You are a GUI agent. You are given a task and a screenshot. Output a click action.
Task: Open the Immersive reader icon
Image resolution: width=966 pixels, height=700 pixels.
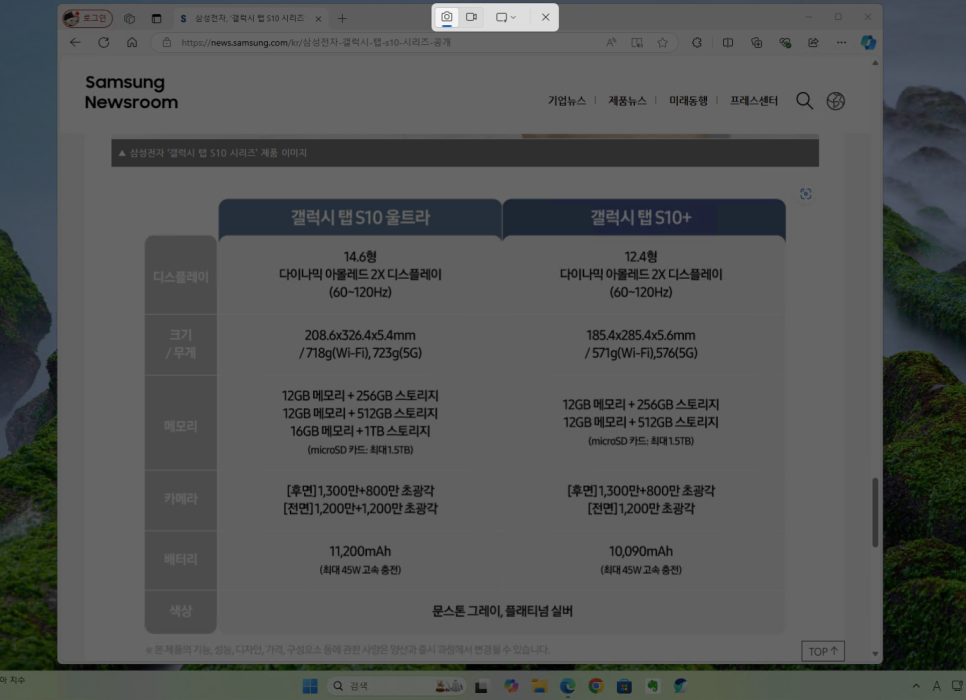point(637,43)
